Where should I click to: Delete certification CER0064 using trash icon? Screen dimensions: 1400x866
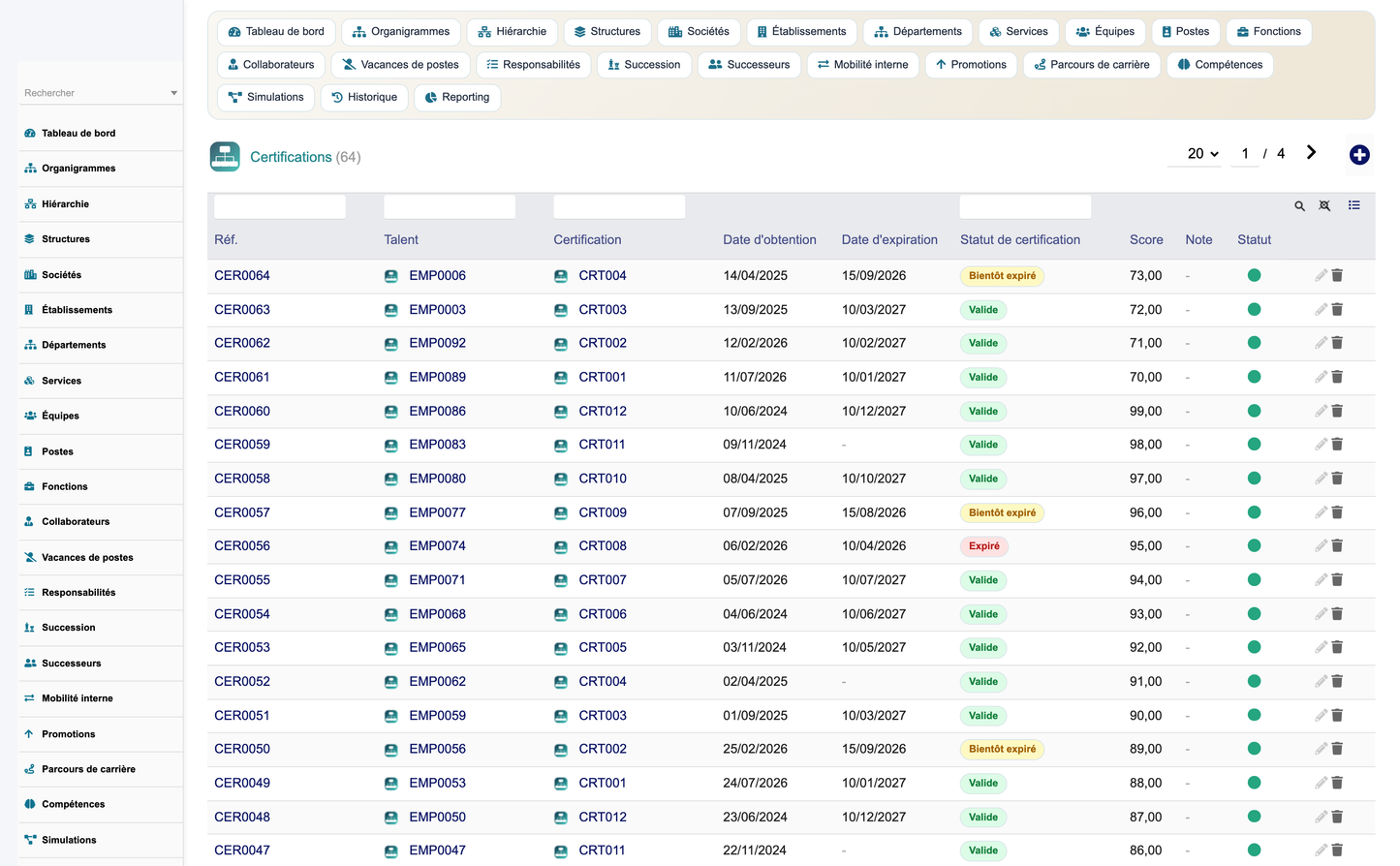coord(1337,275)
